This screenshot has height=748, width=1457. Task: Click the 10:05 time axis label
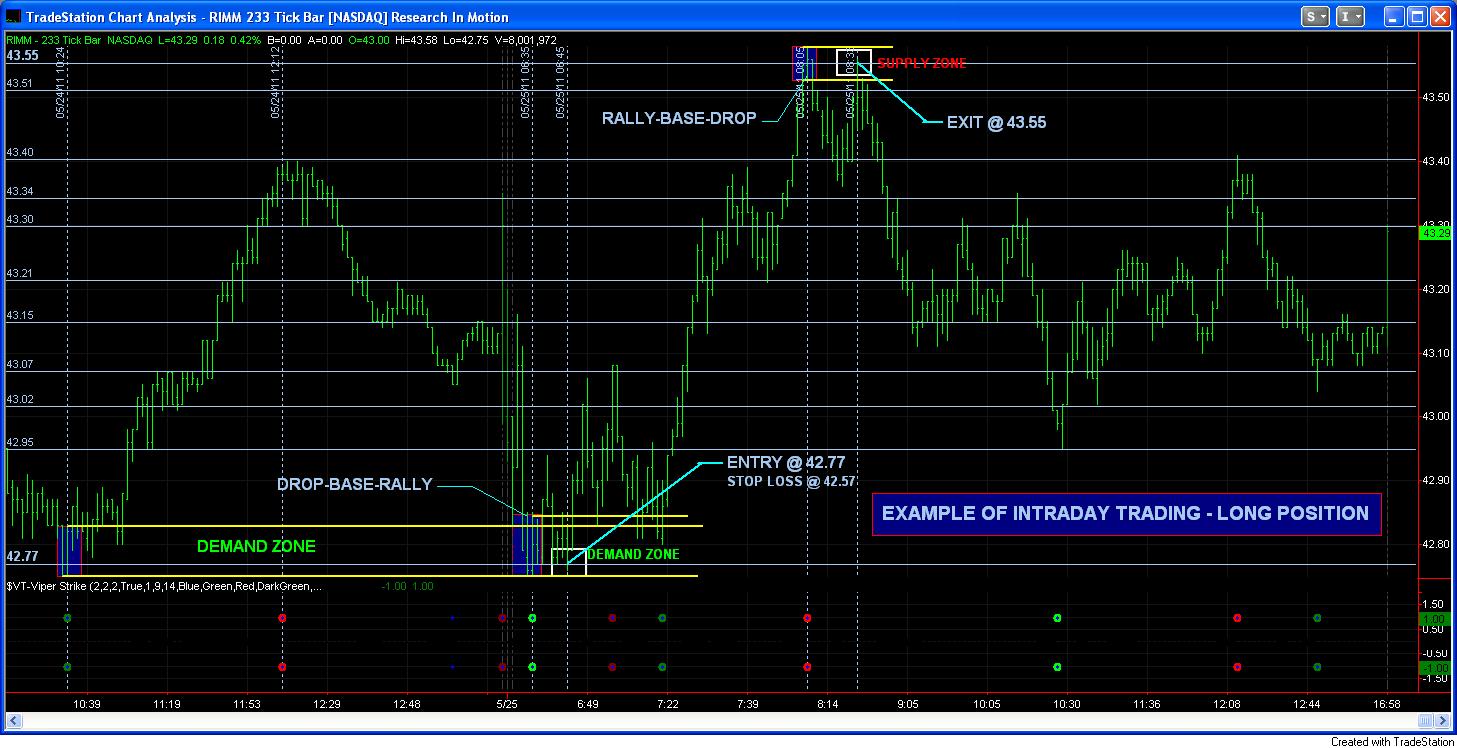pyautogui.click(x=987, y=705)
